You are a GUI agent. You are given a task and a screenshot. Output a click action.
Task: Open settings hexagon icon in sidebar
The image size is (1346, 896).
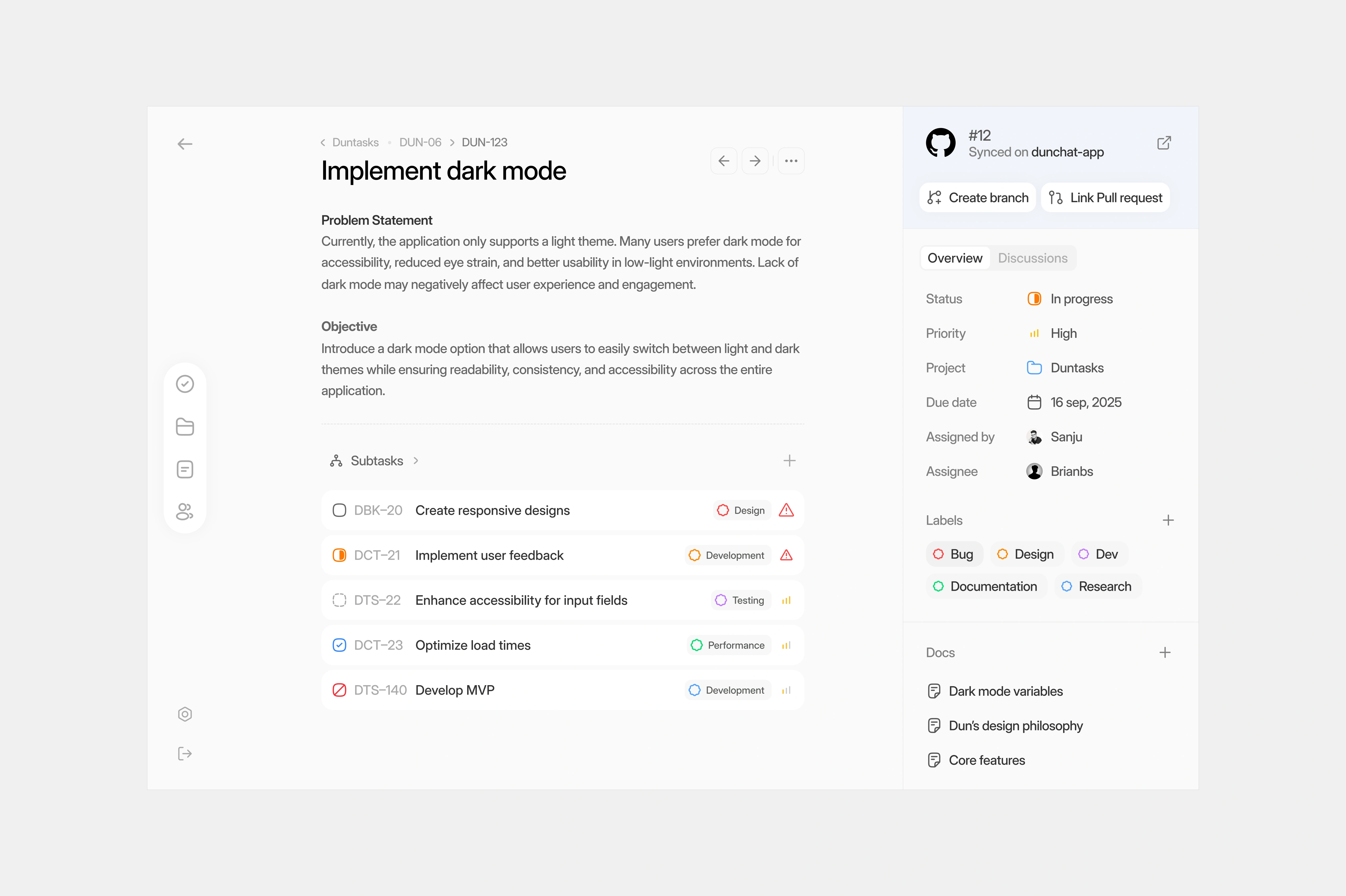tap(185, 714)
